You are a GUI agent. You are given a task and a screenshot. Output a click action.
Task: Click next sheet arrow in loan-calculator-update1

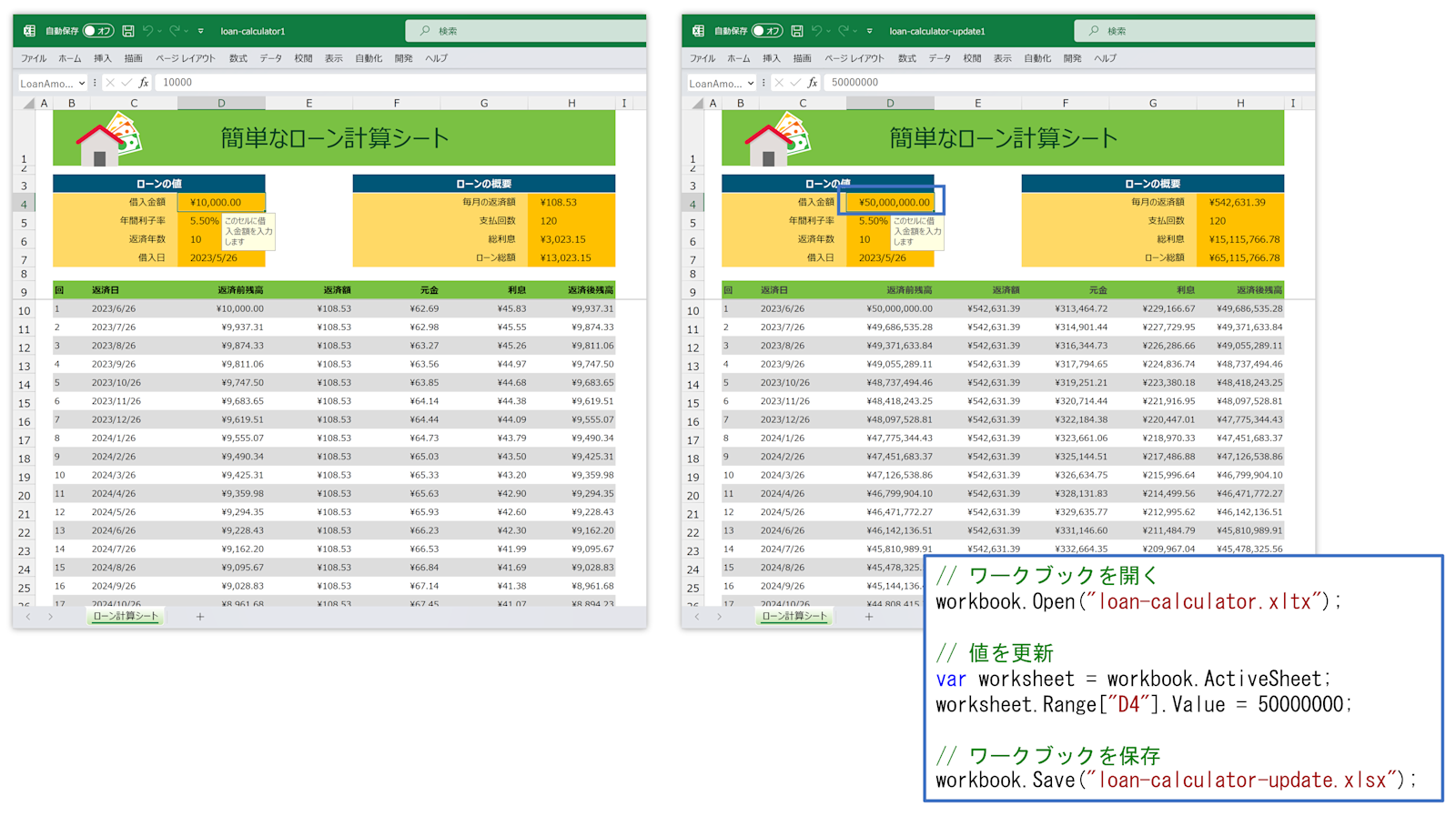click(x=719, y=617)
